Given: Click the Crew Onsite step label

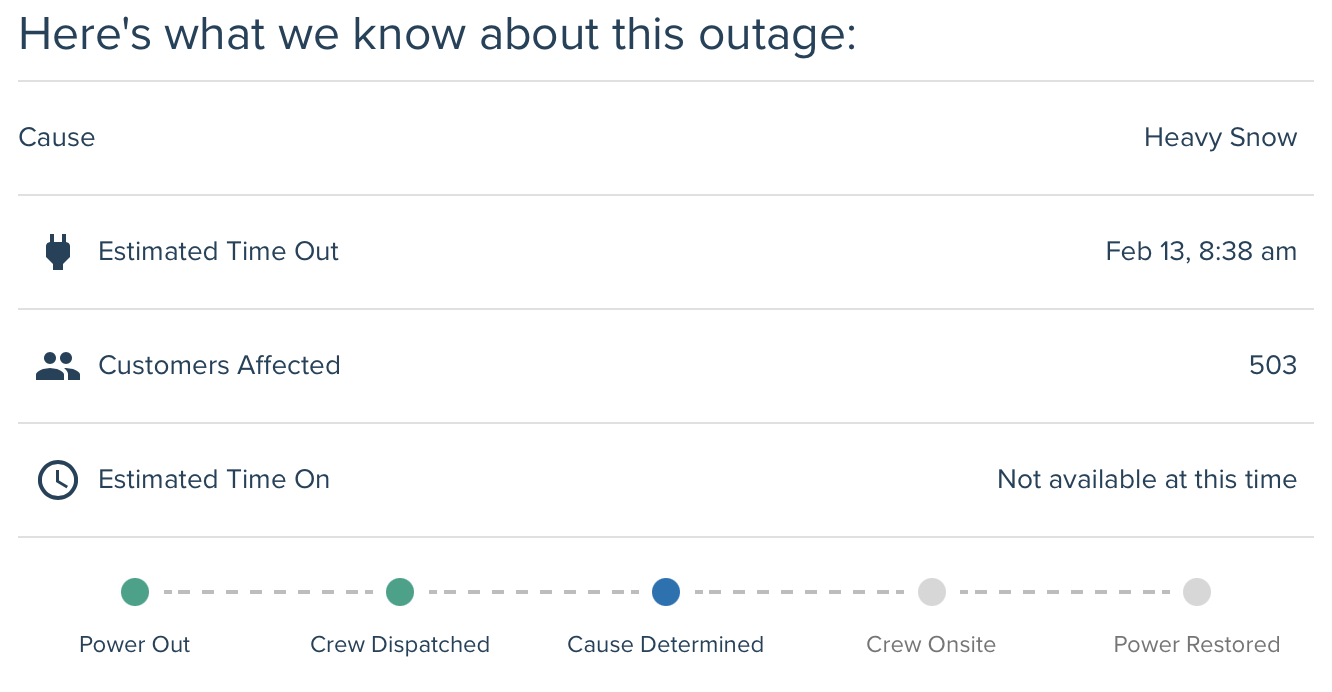Looking at the screenshot, I should tap(932, 645).
